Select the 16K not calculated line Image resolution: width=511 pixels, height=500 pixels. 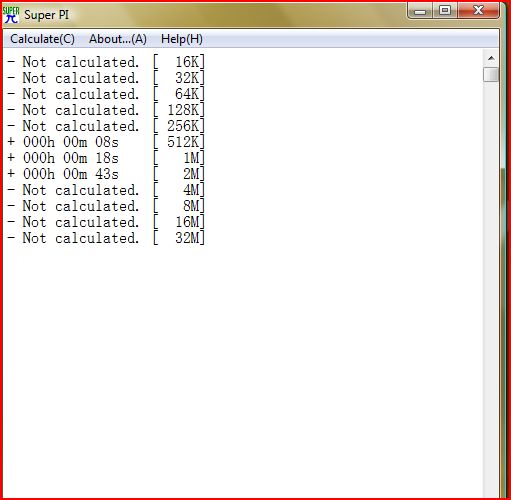(106, 62)
